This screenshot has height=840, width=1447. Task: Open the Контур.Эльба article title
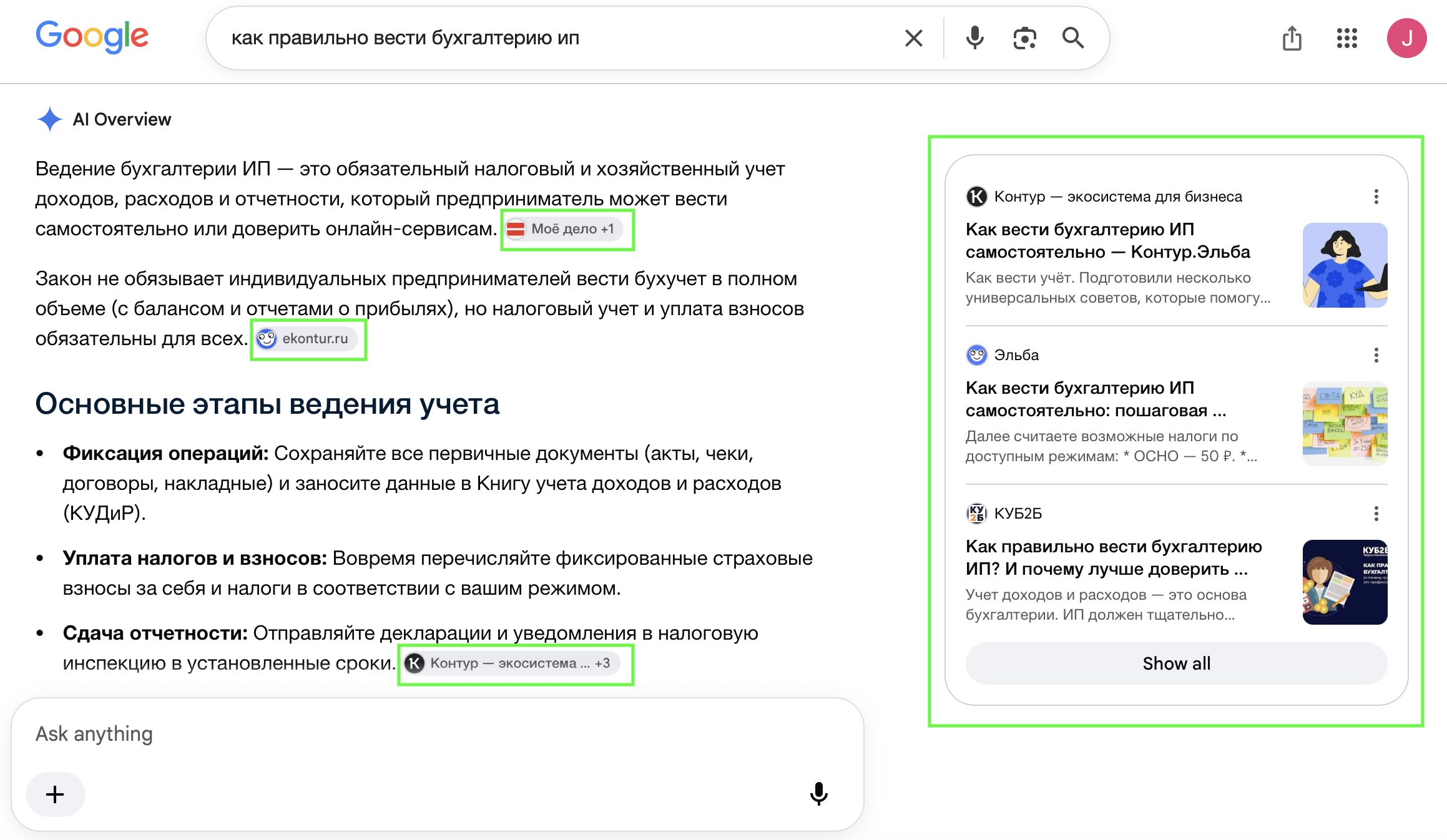[x=1108, y=240]
